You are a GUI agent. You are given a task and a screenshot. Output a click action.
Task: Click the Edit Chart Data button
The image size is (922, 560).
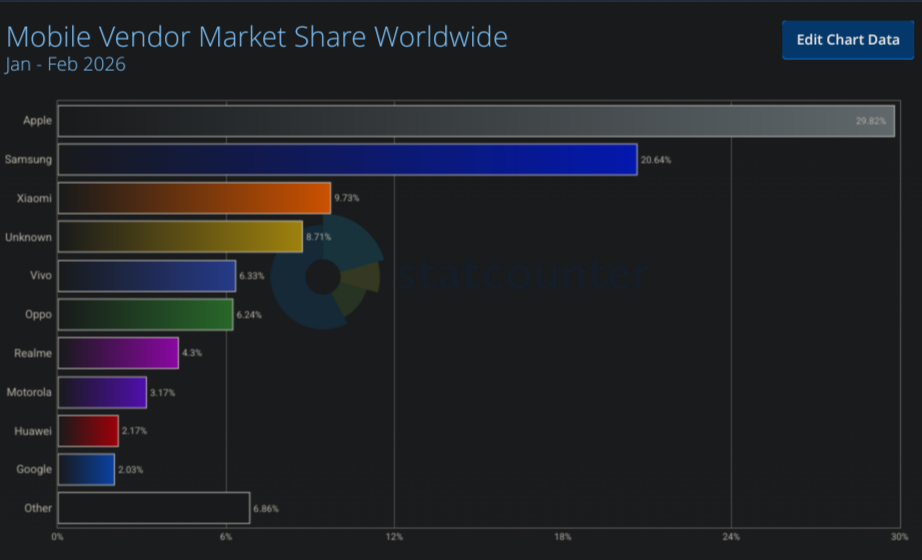click(848, 39)
